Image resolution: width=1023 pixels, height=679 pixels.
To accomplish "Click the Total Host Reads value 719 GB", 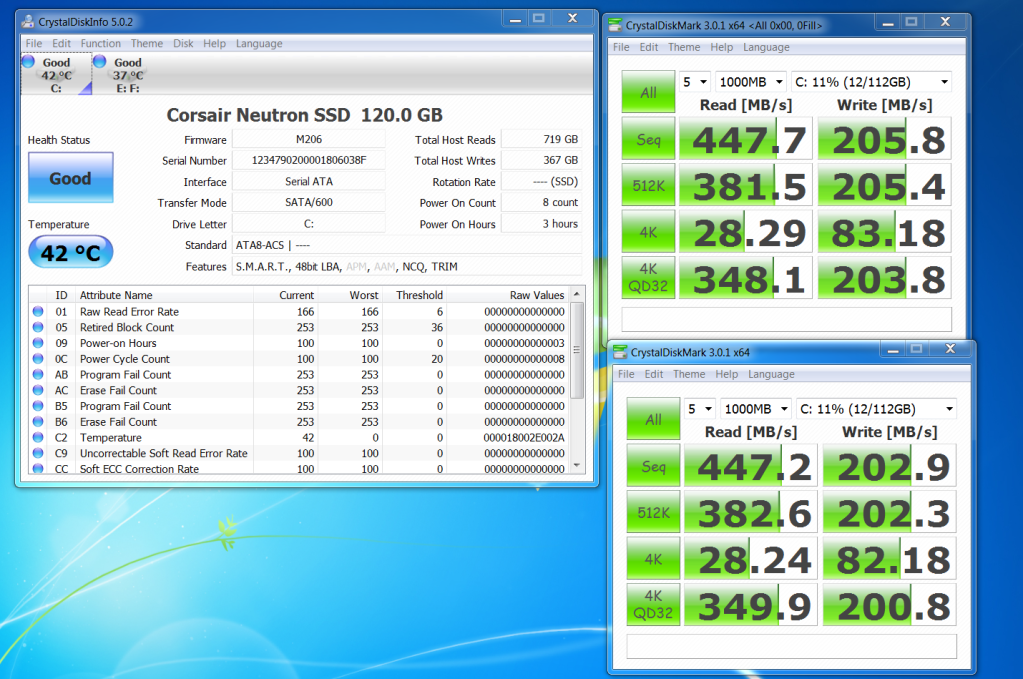I will pos(541,139).
